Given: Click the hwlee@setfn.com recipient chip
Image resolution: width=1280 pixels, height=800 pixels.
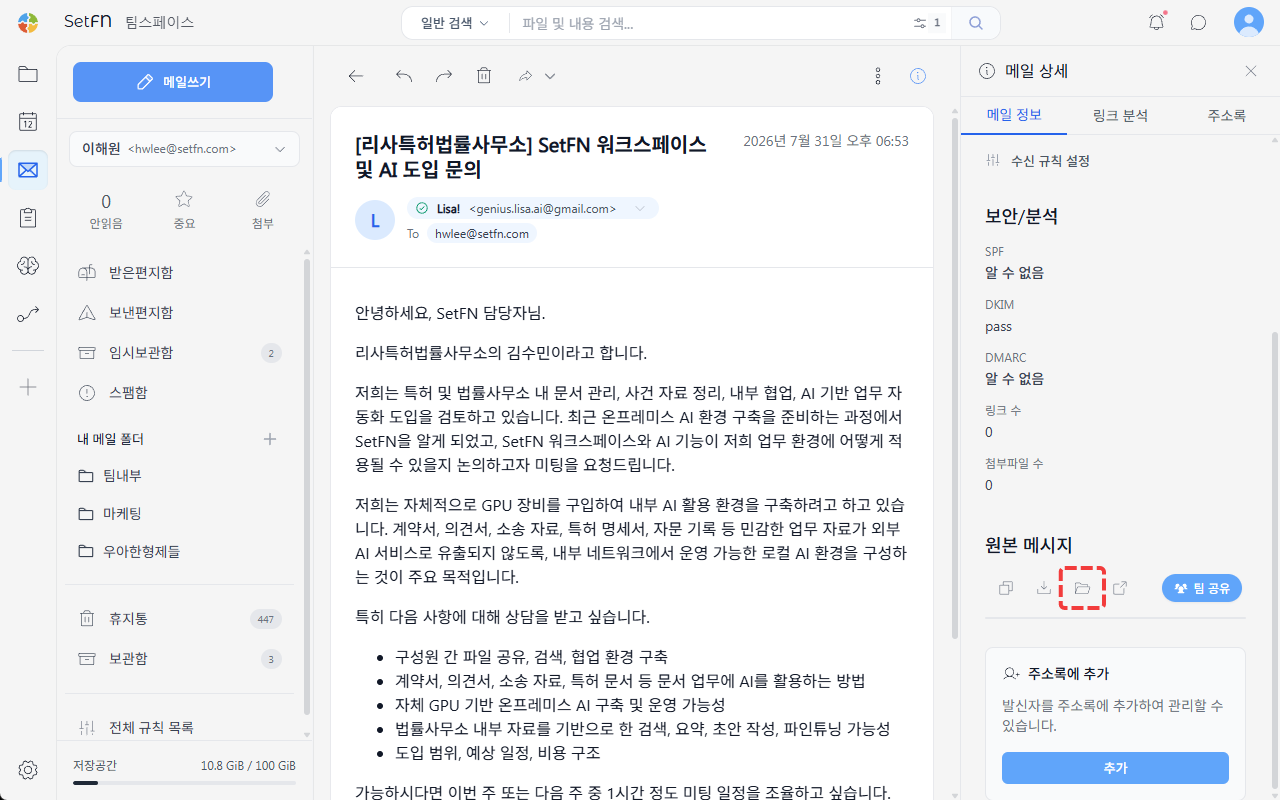Looking at the screenshot, I should [x=482, y=234].
